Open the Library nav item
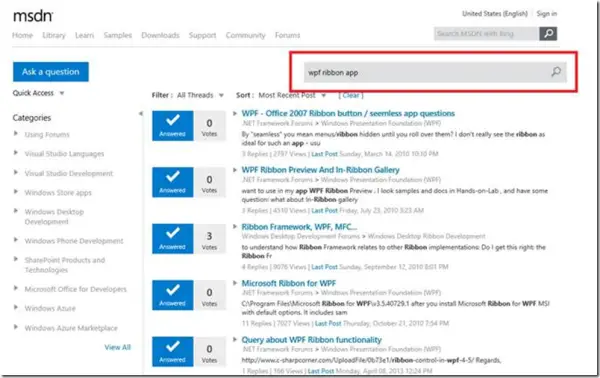 54,35
